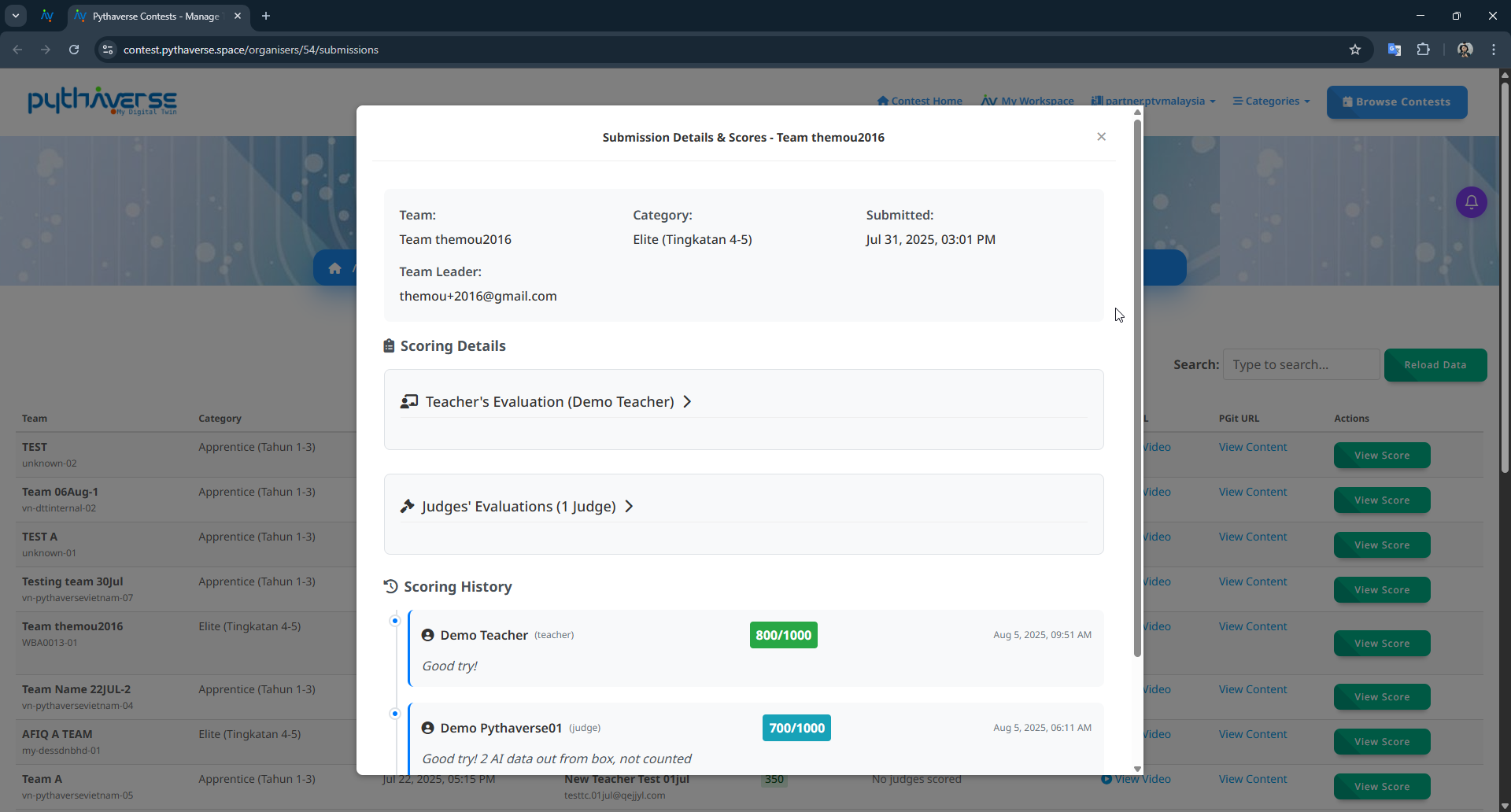This screenshot has width=1511, height=812.
Task: Go back in browser history
Action: click(x=17, y=50)
